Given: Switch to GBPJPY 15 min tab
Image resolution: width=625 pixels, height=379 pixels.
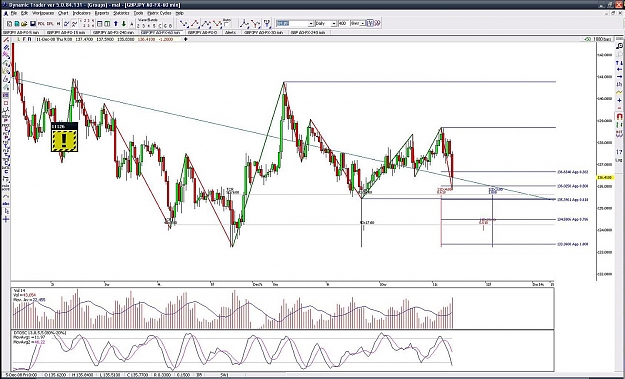Looking at the screenshot, I should (66, 32).
